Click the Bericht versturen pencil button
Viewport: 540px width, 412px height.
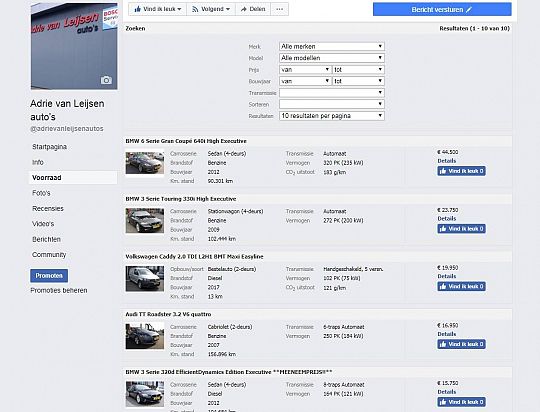click(x=442, y=10)
